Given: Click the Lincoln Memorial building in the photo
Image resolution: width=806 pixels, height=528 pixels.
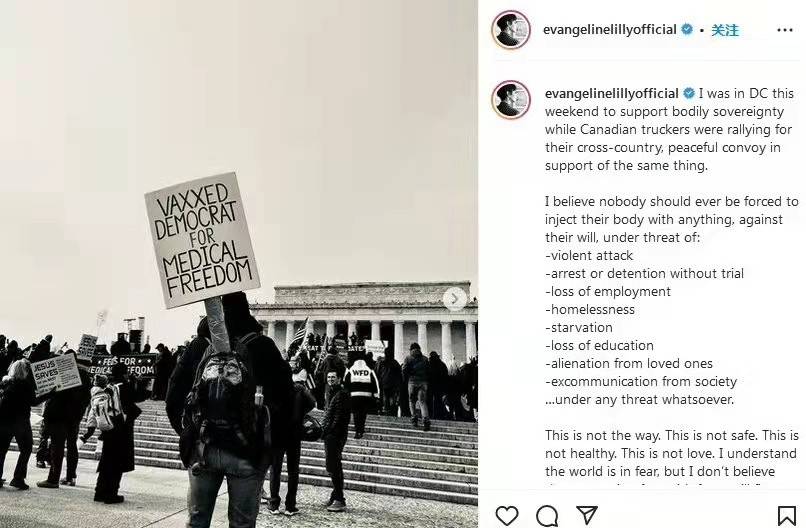Looking at the screenshot, I should [x=364, y=320].
